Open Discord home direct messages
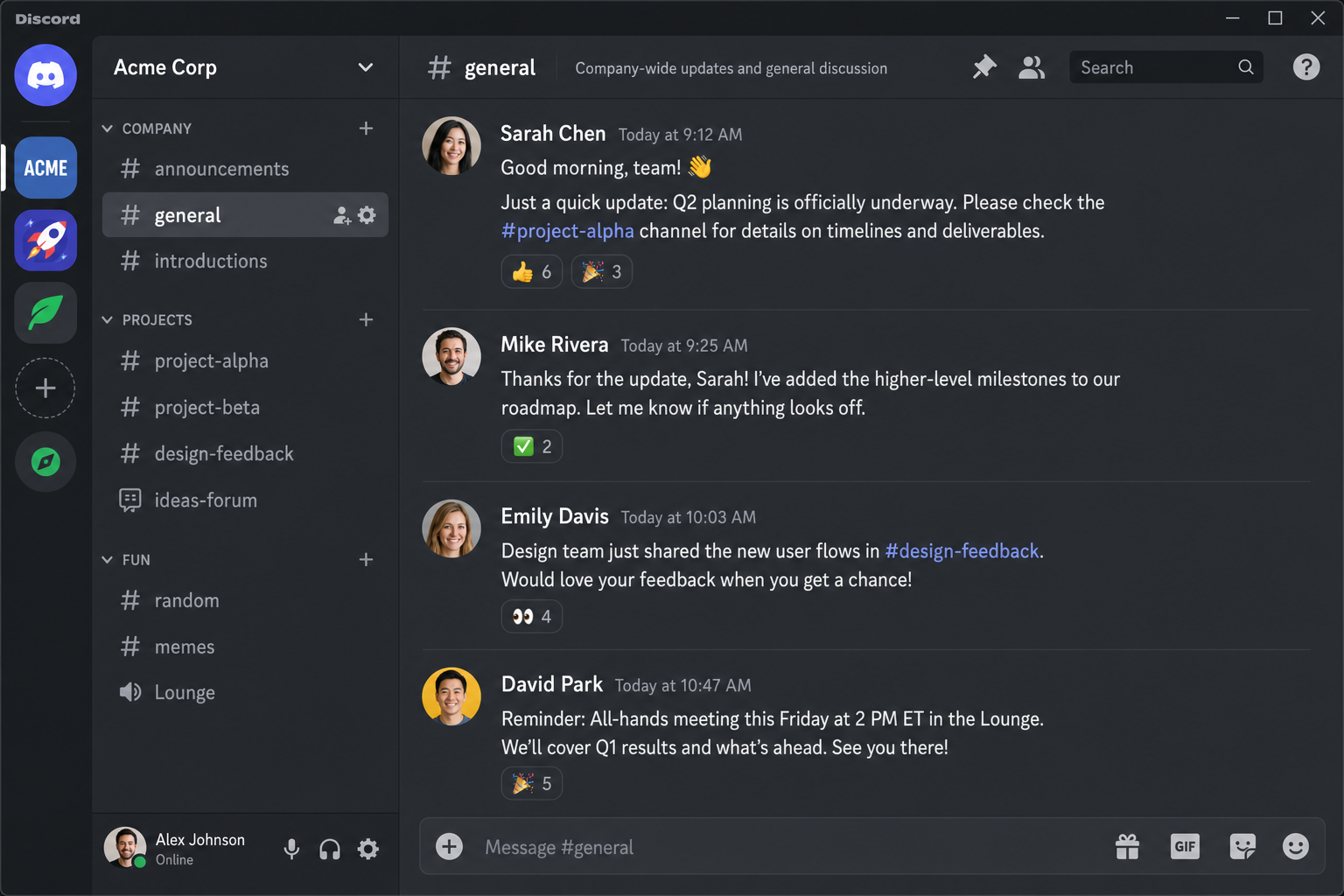The image size is (1344, 896). (x=45, y=75)
